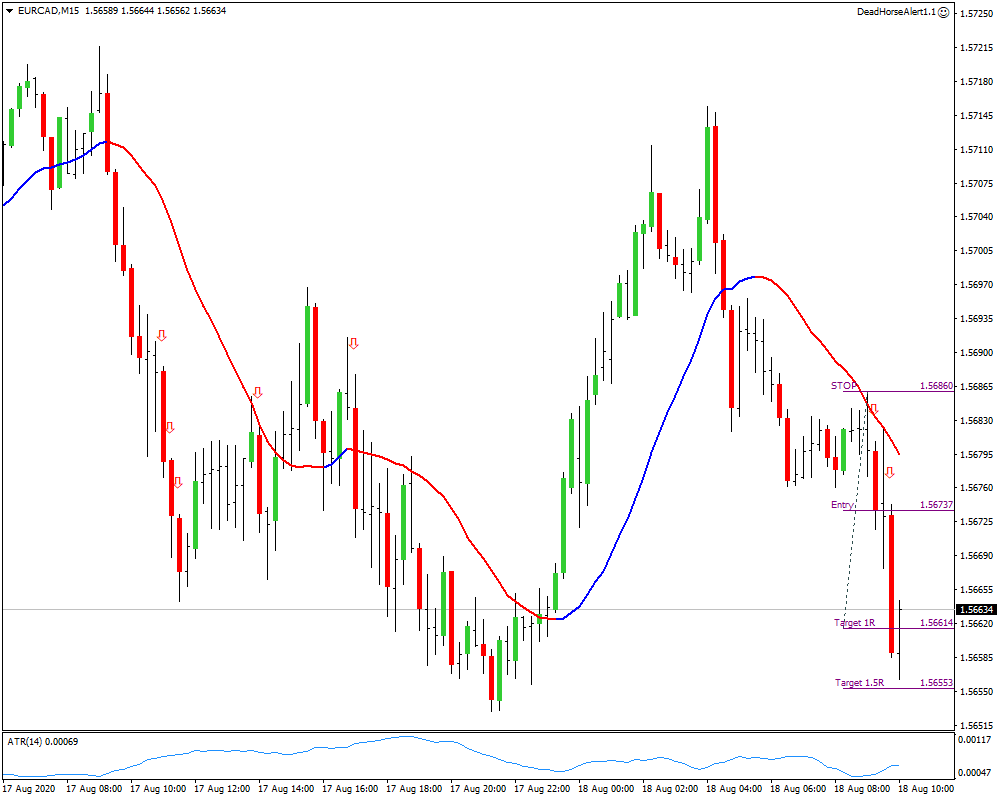Select the sell arrow near the 16:00 bar

coord(354,343)
